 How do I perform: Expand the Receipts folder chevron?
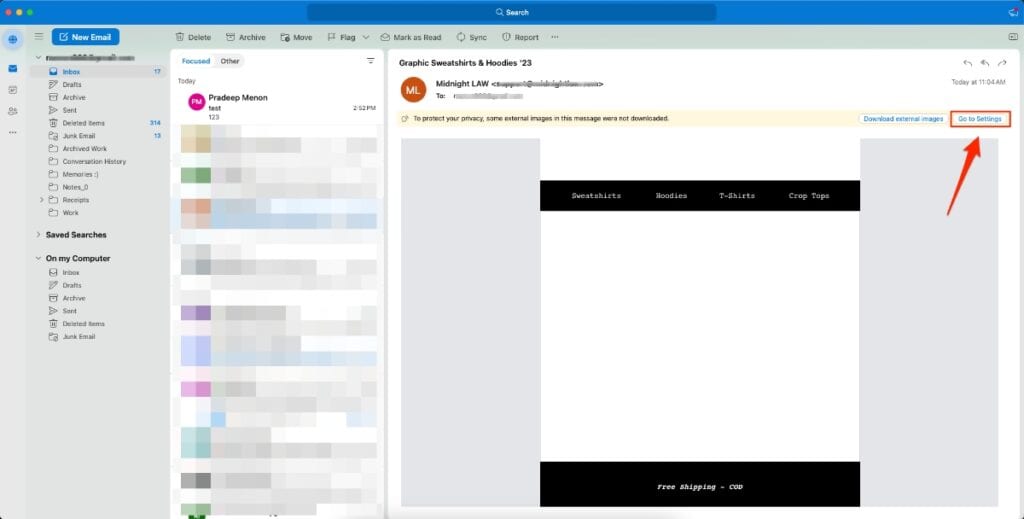click(x=42, y=200)
